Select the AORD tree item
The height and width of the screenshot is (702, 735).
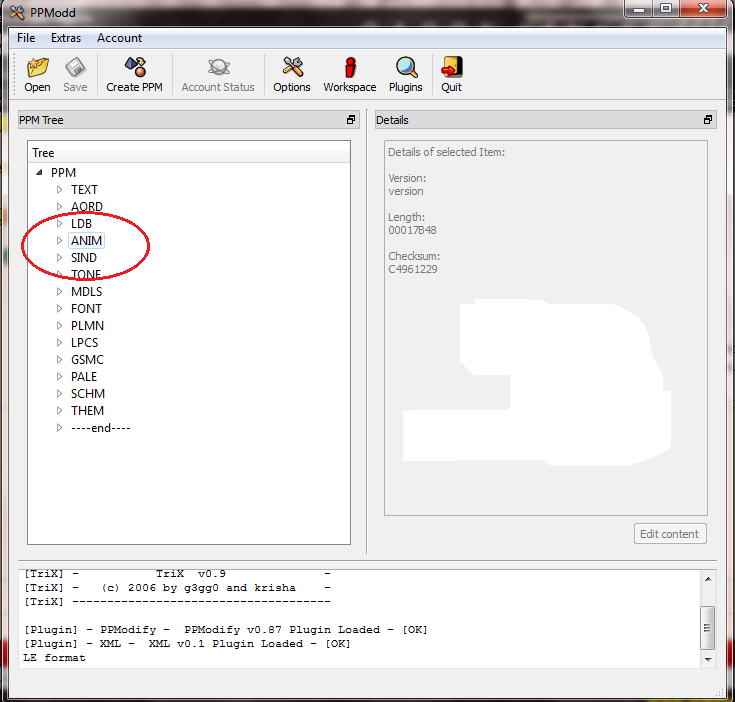87,206
